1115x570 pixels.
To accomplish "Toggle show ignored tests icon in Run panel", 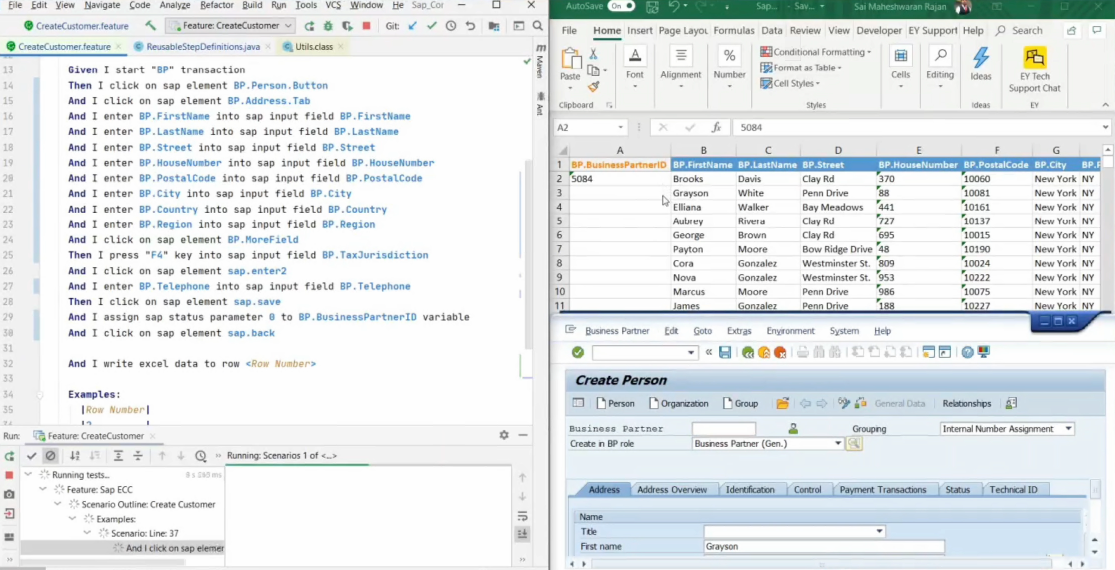I will coord(50,456).
